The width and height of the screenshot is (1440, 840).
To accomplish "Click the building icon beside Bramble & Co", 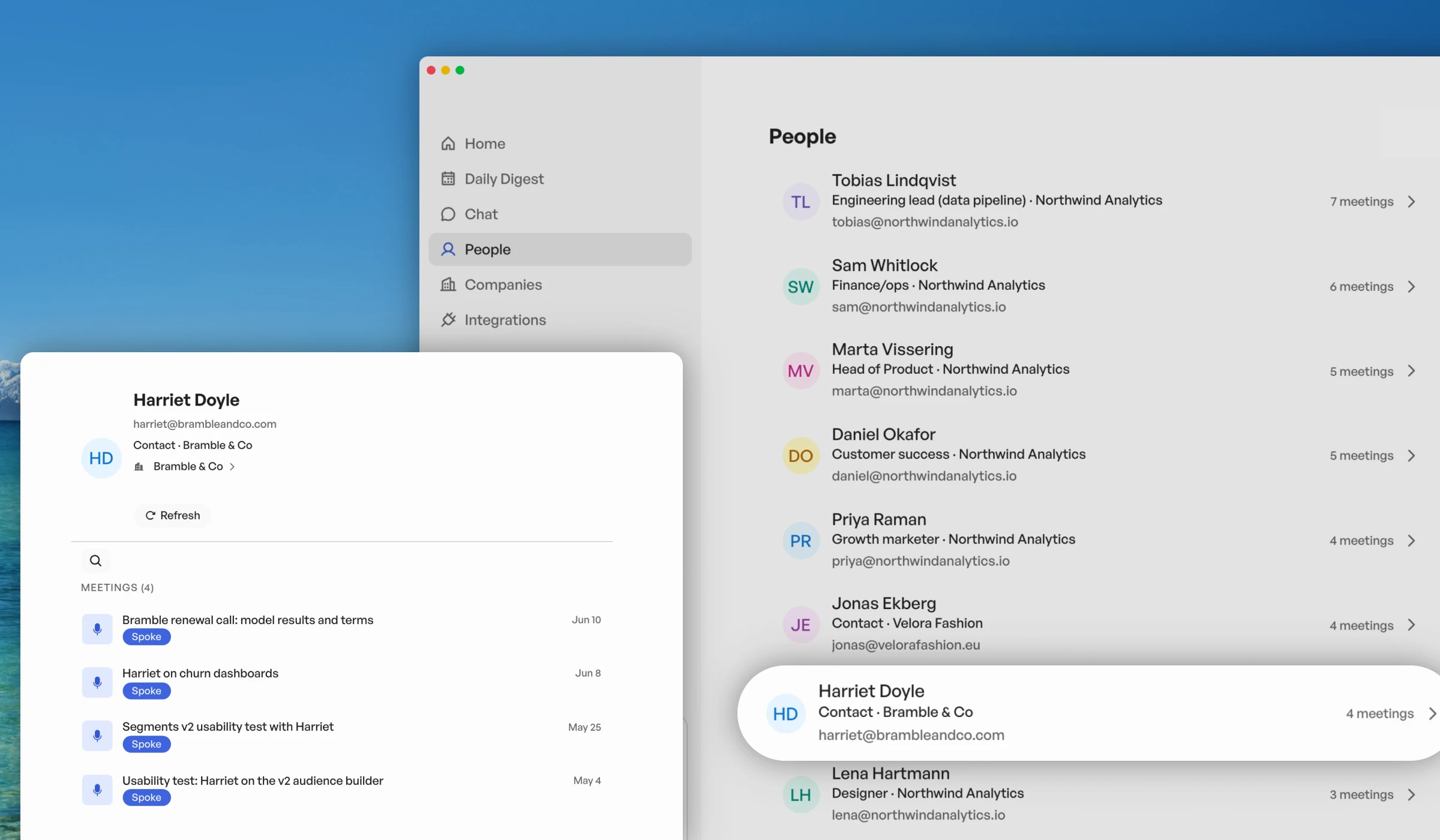I will (x=139, y=467).
